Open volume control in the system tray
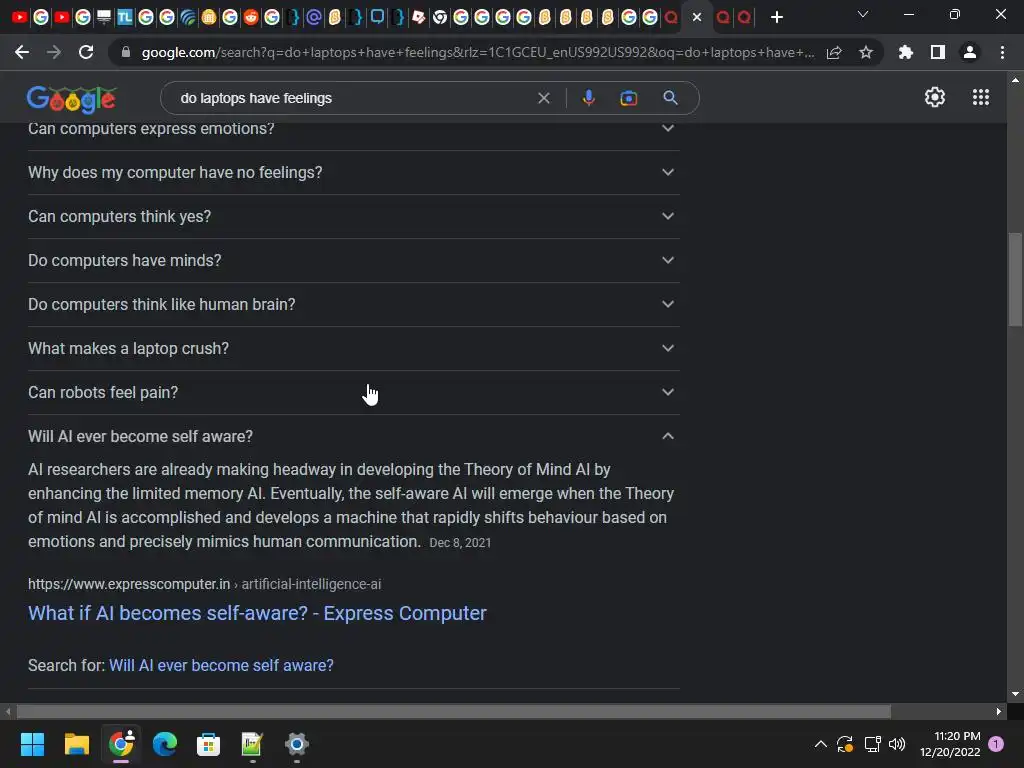The width and height of the screenshot is (1024, 768). (x=897, y=744)
